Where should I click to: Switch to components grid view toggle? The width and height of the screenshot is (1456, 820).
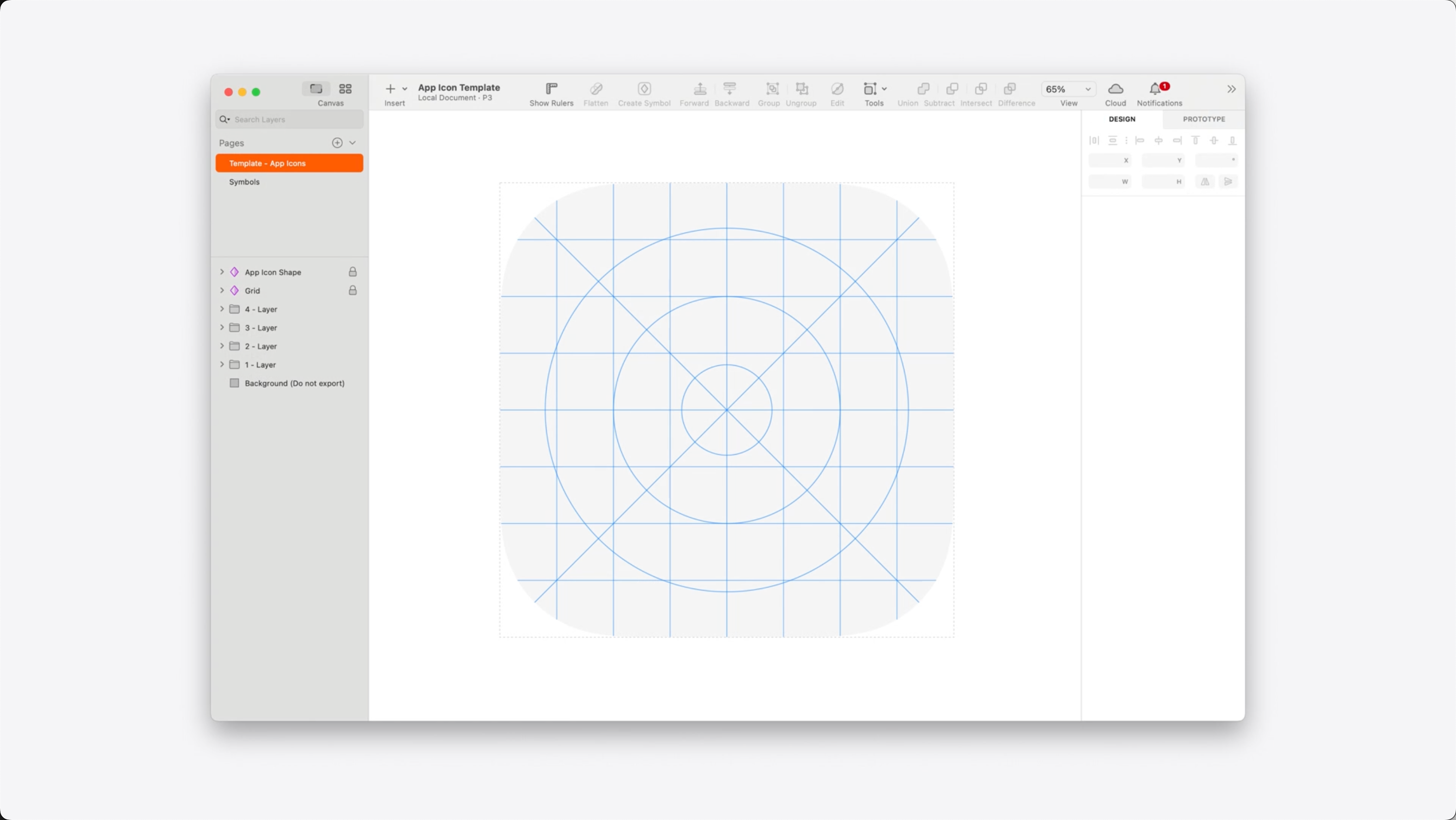(345, 89)
